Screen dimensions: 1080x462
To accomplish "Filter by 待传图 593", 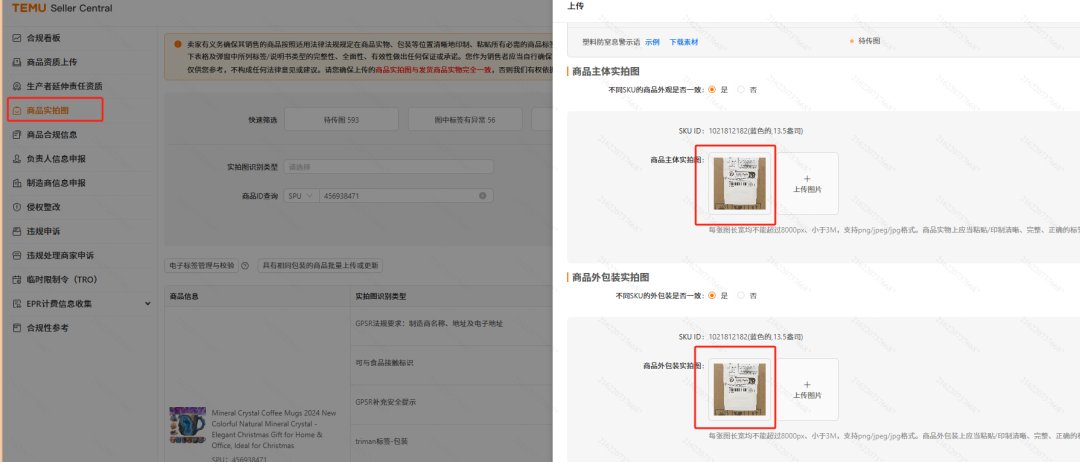I will (341, 120).
